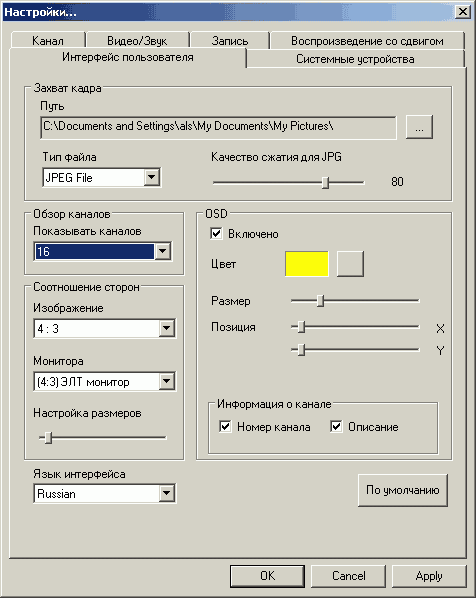
Task: Open the Видео/Звук tab
Action: 137,40
